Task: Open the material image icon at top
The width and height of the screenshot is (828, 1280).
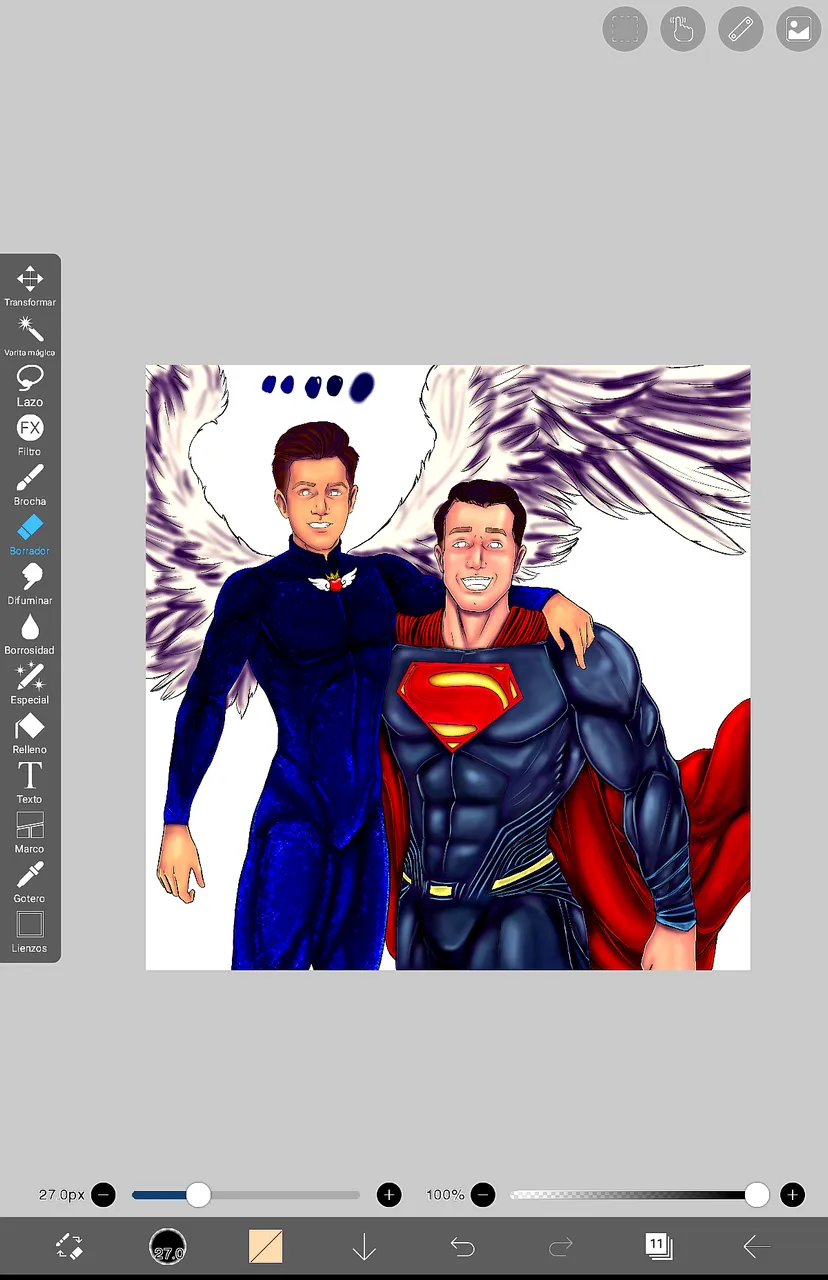Action: pyautogui.click(x=799, y=29)
